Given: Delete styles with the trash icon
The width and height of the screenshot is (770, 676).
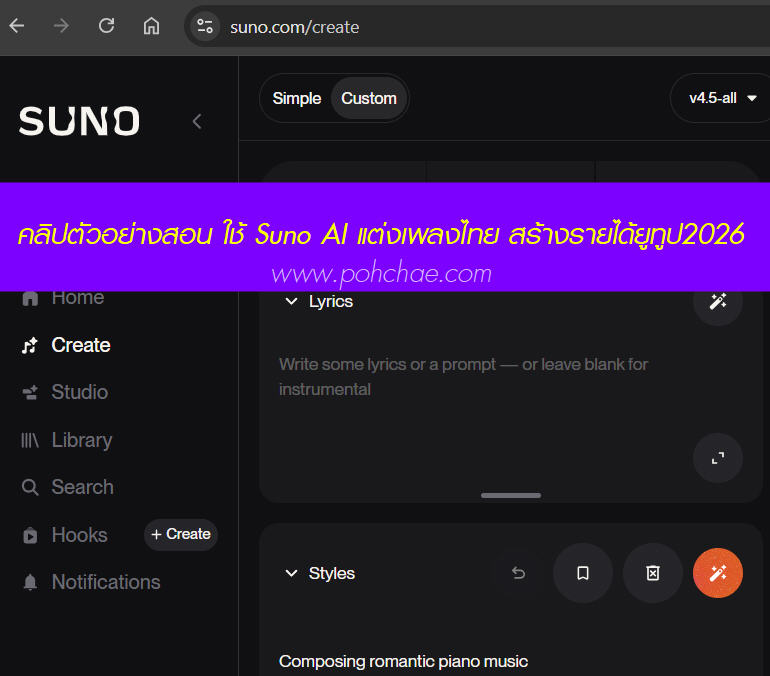Looking at the screenshot, I should point(652,573).
